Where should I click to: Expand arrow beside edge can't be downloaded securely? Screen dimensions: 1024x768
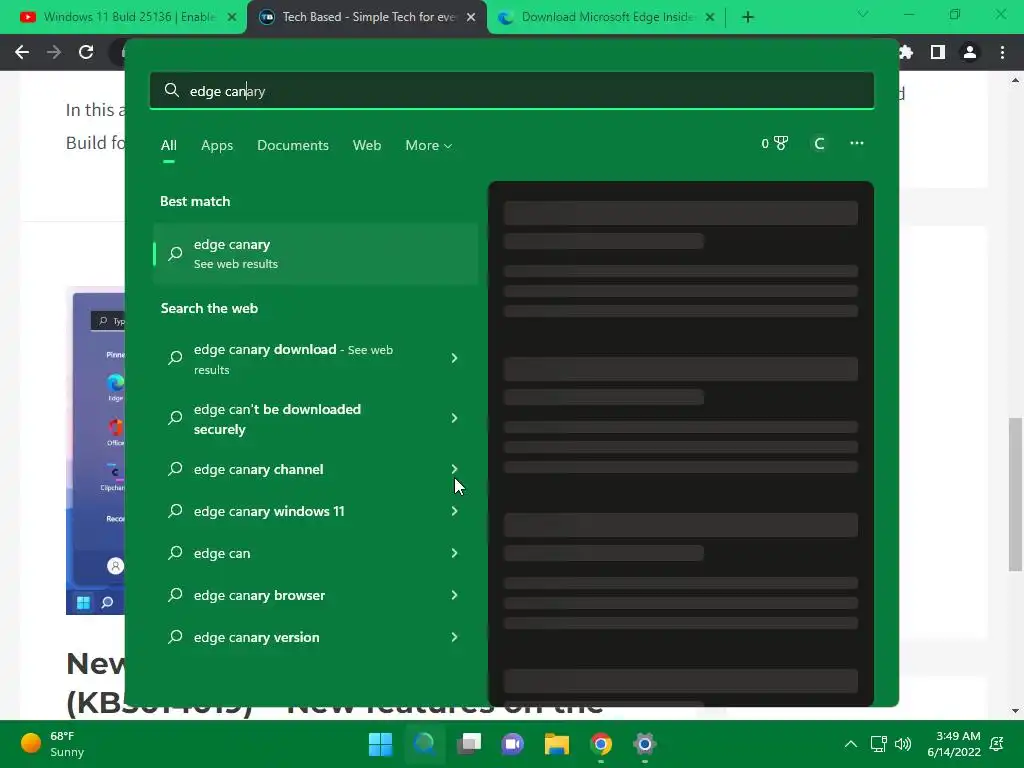[x=455, y=418]
